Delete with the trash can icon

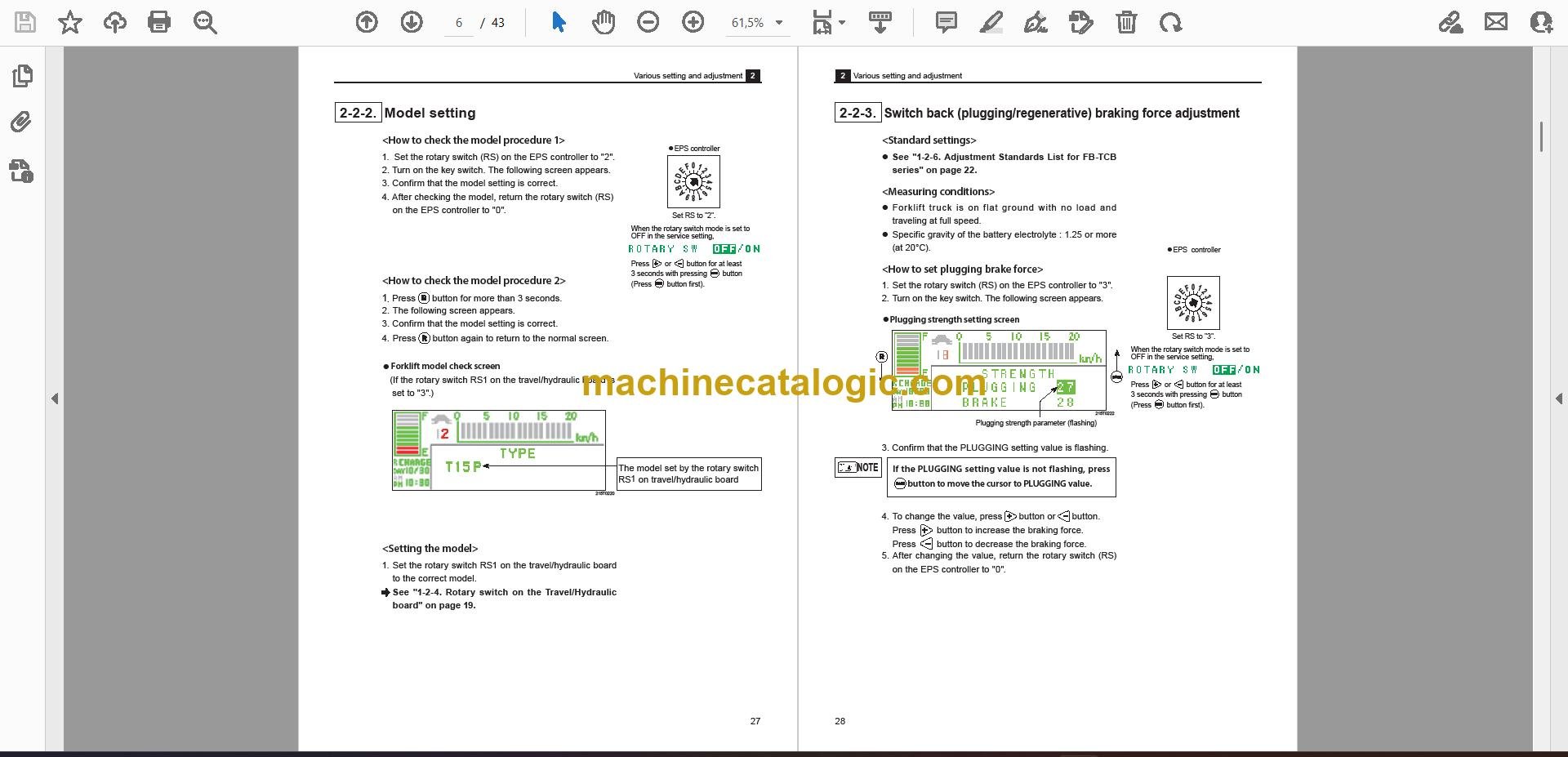coord(1126,22)
